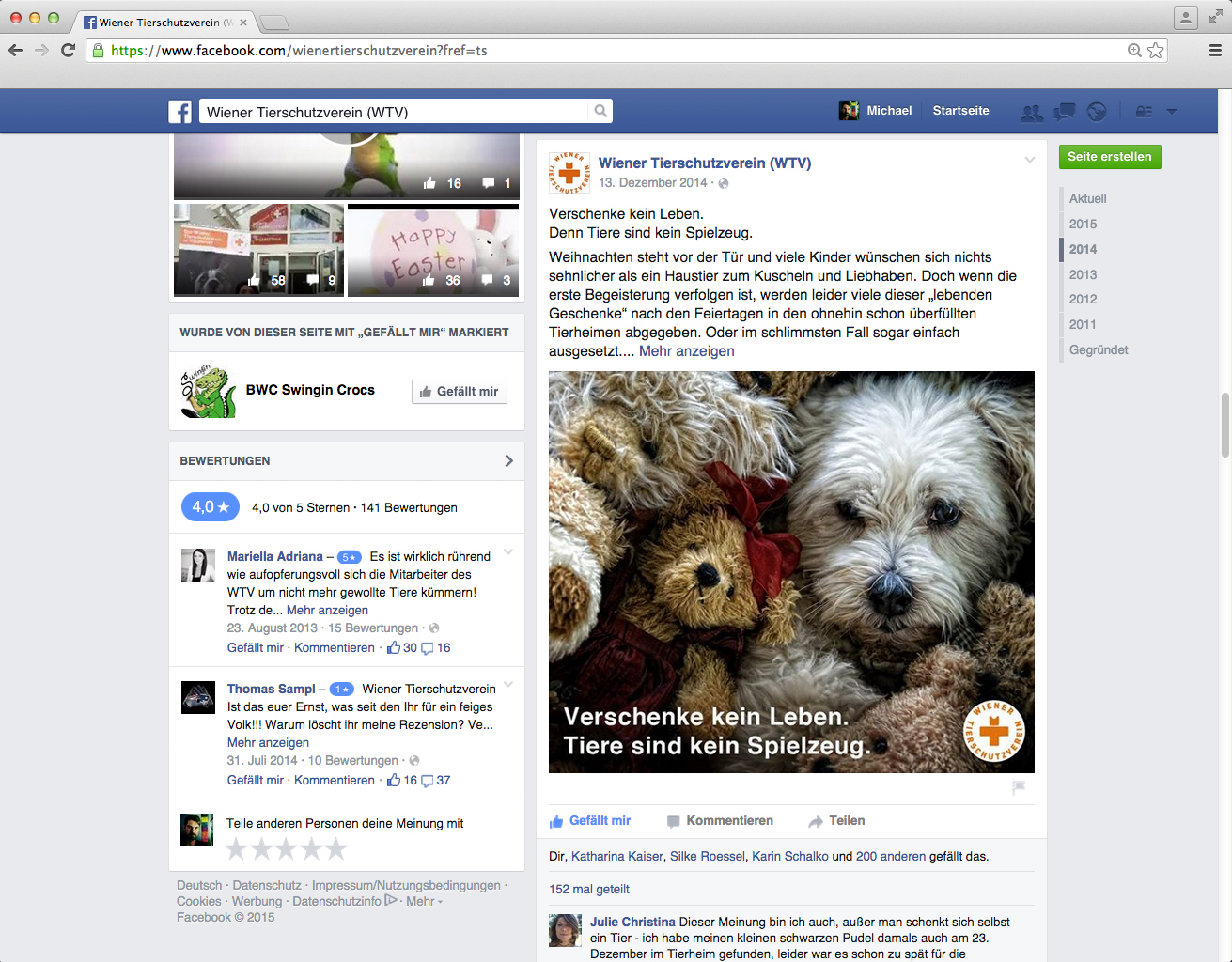Flag the dog photo post icon
The image size is (1232, 962).
tap(1019, 787)
